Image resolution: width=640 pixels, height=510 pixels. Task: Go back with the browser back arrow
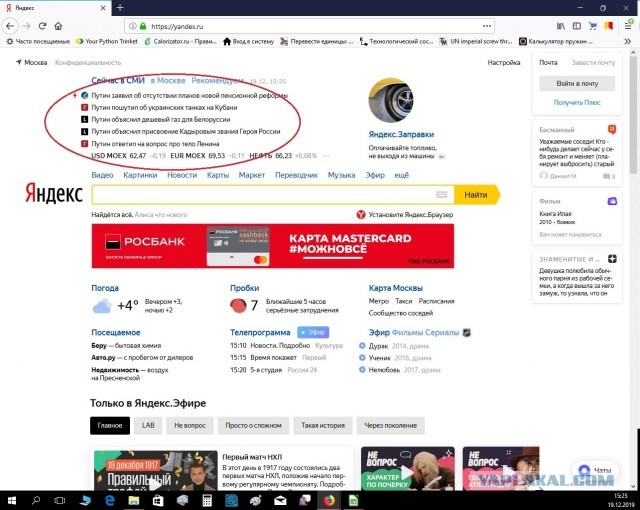tap(10, 26)
